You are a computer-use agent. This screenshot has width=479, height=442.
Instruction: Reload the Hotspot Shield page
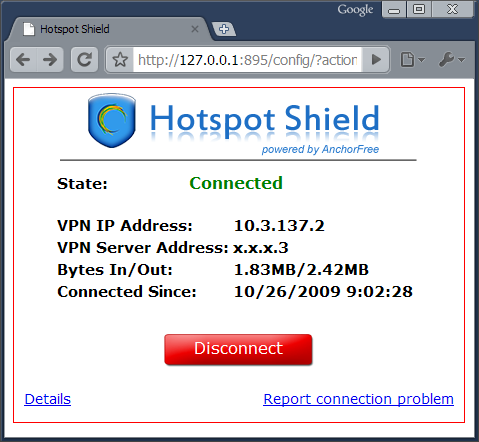85,60
